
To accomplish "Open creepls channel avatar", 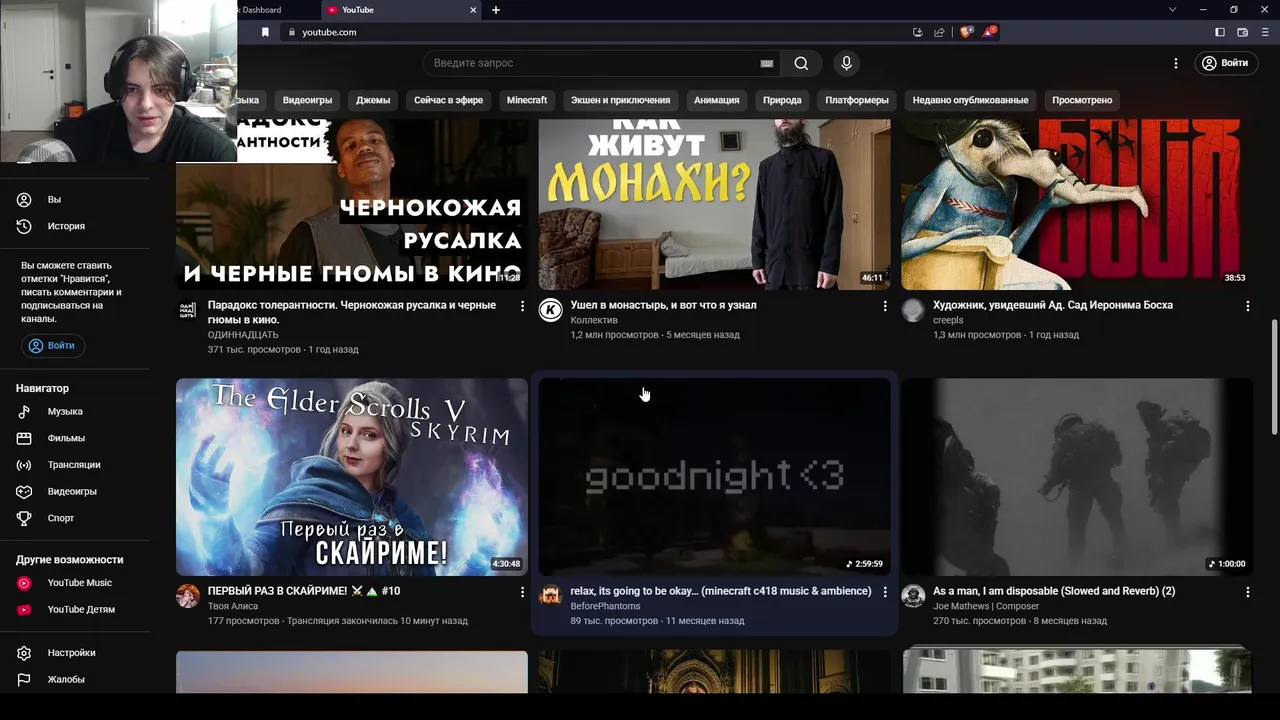I will tap(913, 310).
